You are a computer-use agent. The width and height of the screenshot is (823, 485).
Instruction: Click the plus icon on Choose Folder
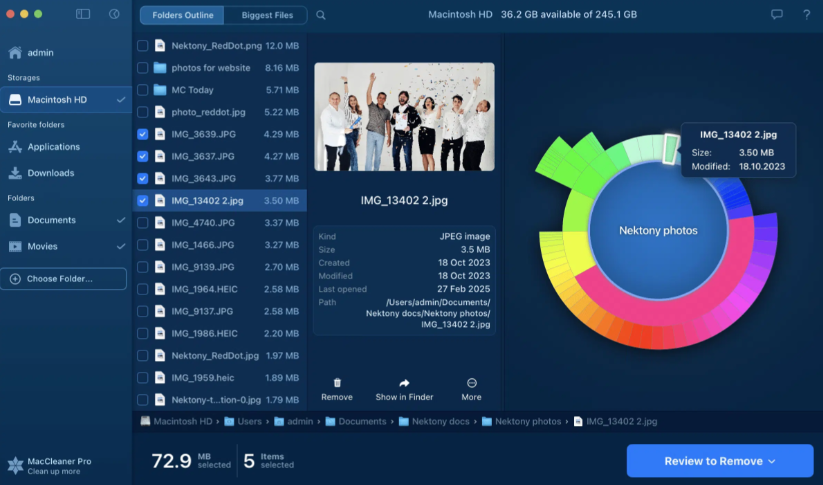(x=15, y=279)
